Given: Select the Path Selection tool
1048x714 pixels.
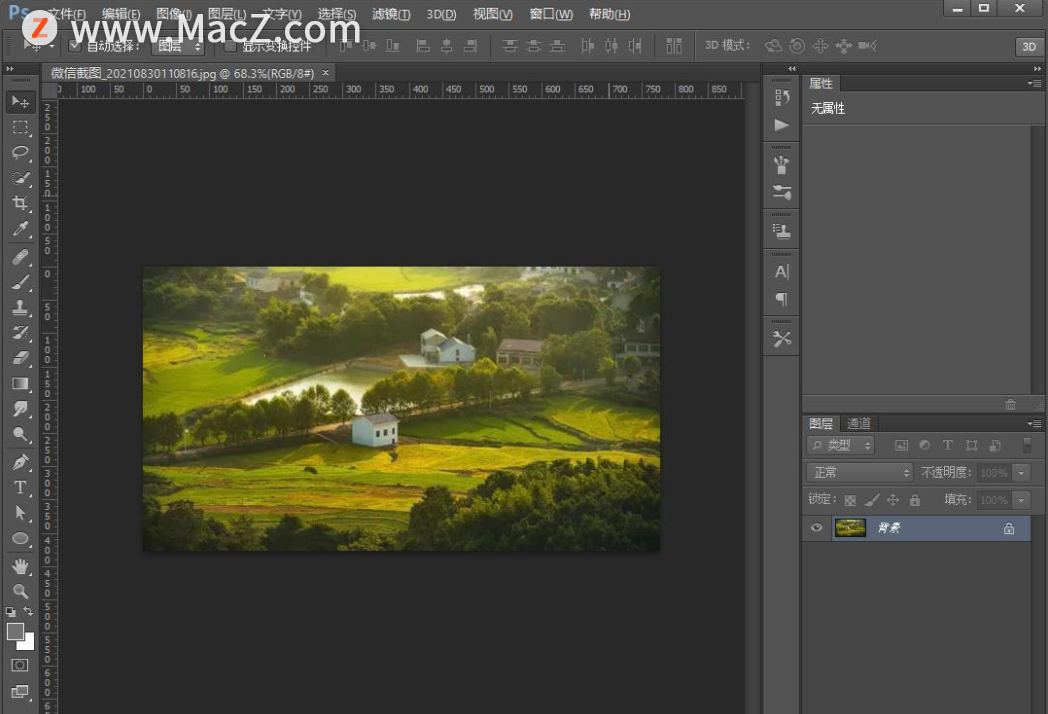Looking at the screenshot, I should click(x=20, y=513).
